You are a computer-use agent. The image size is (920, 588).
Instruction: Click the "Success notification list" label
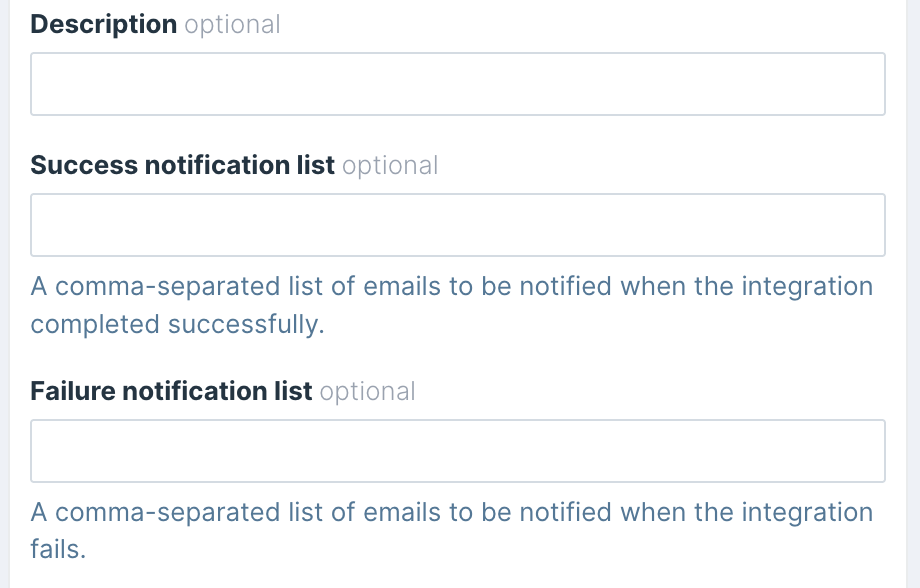[x=182, y=165]
